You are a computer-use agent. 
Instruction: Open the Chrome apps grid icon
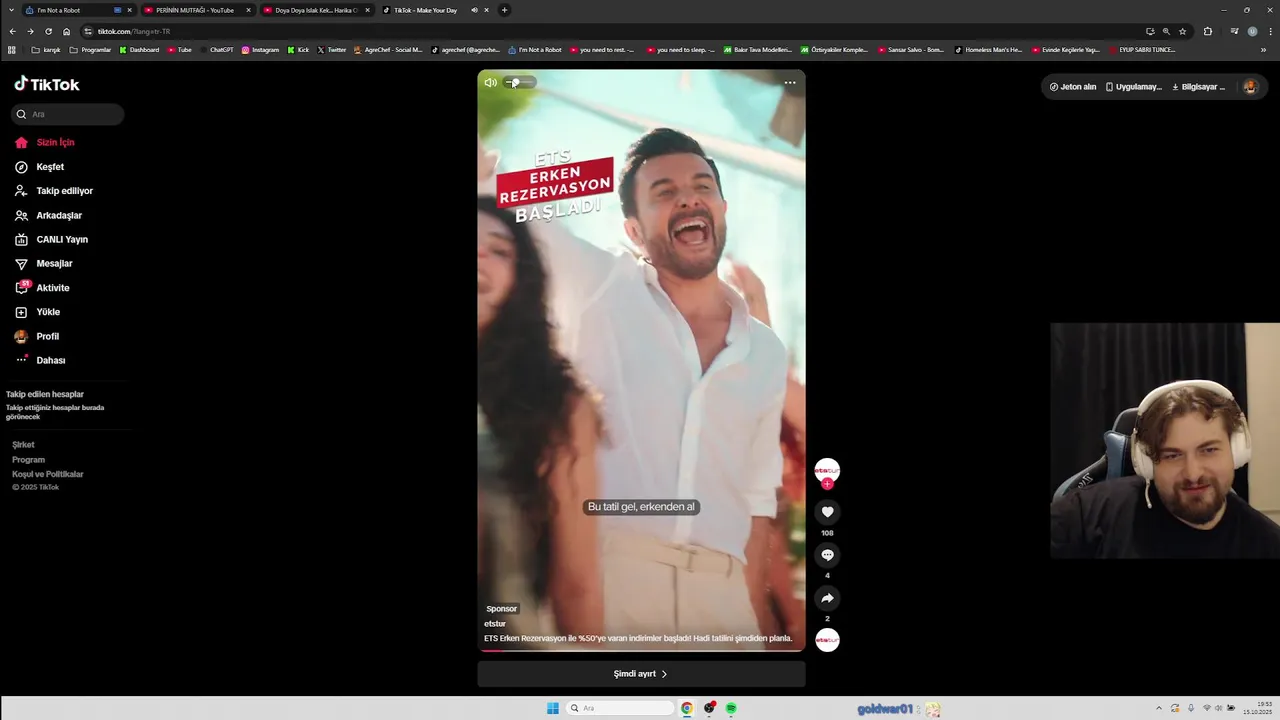pyautogui.click(x=12, y=50)
